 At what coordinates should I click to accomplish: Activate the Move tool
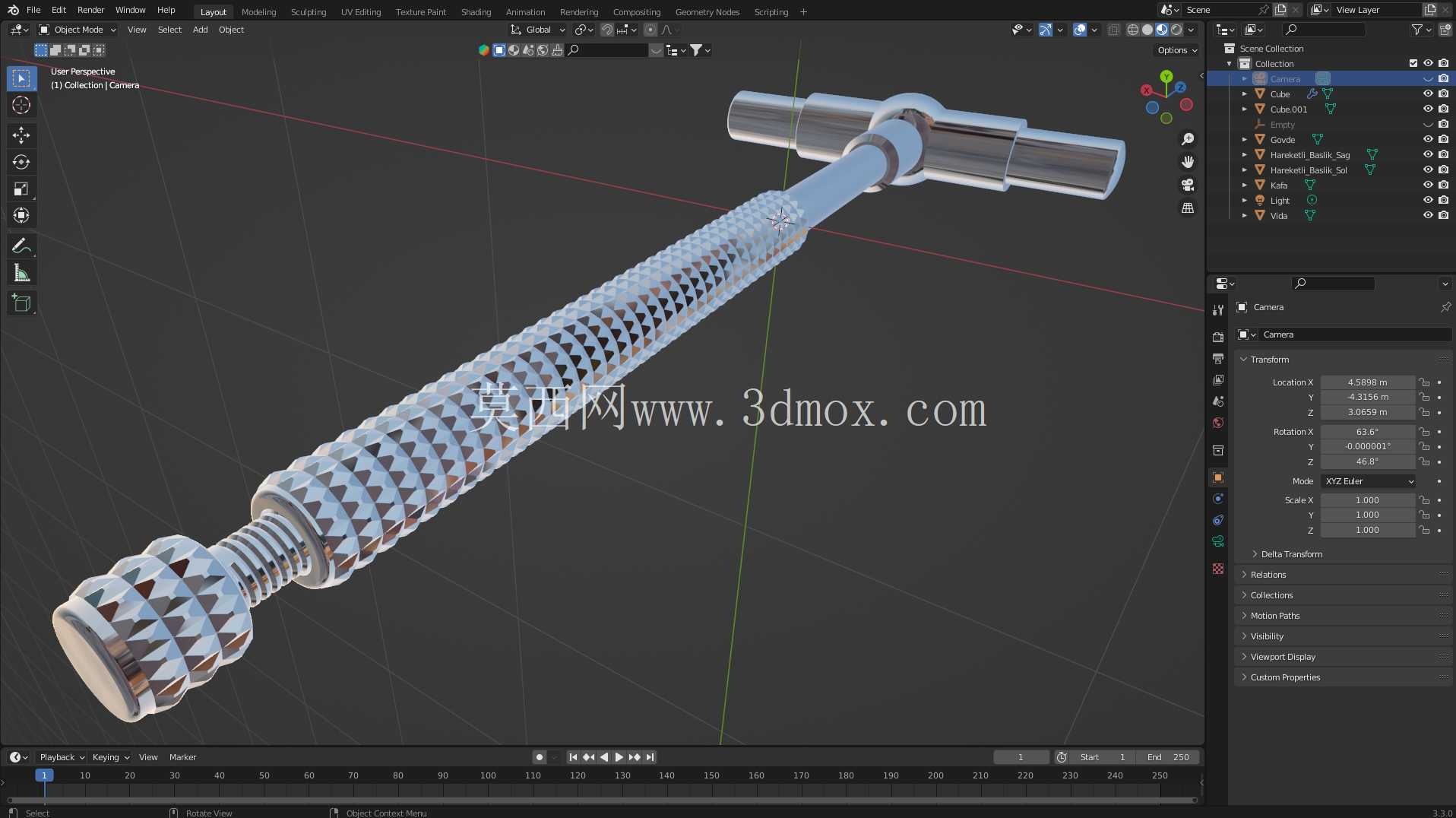click(21, 135)
